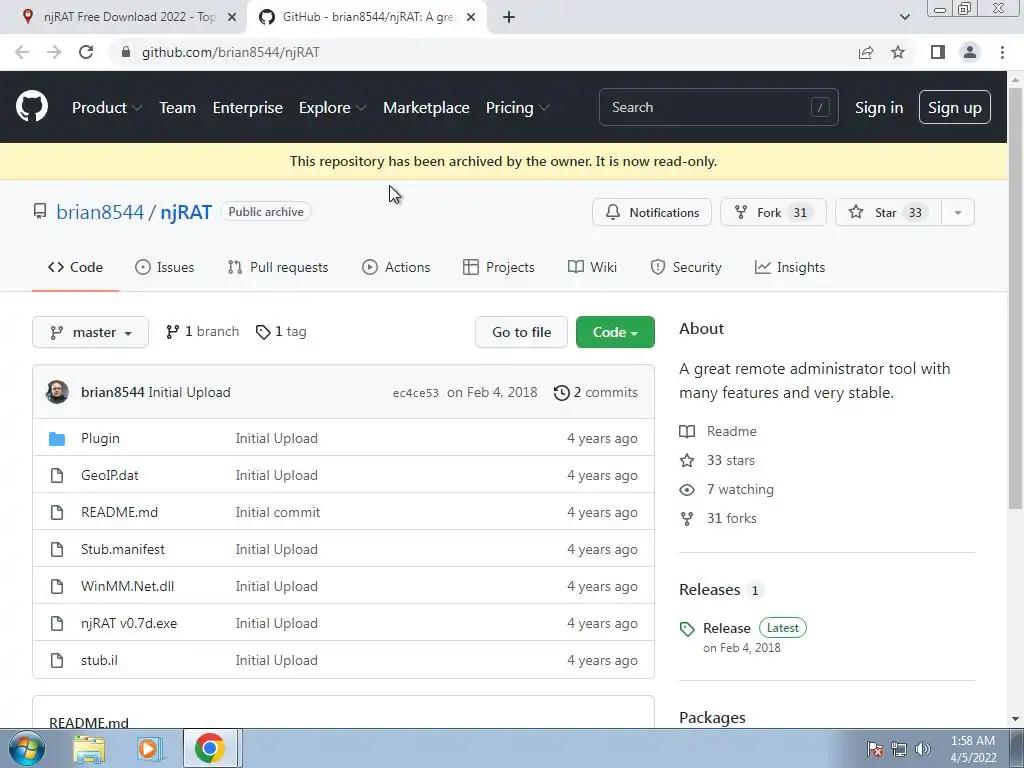Click the file icon beside GeoIP.dat
The image size is (1024, 768).
(x=57, y=475)
